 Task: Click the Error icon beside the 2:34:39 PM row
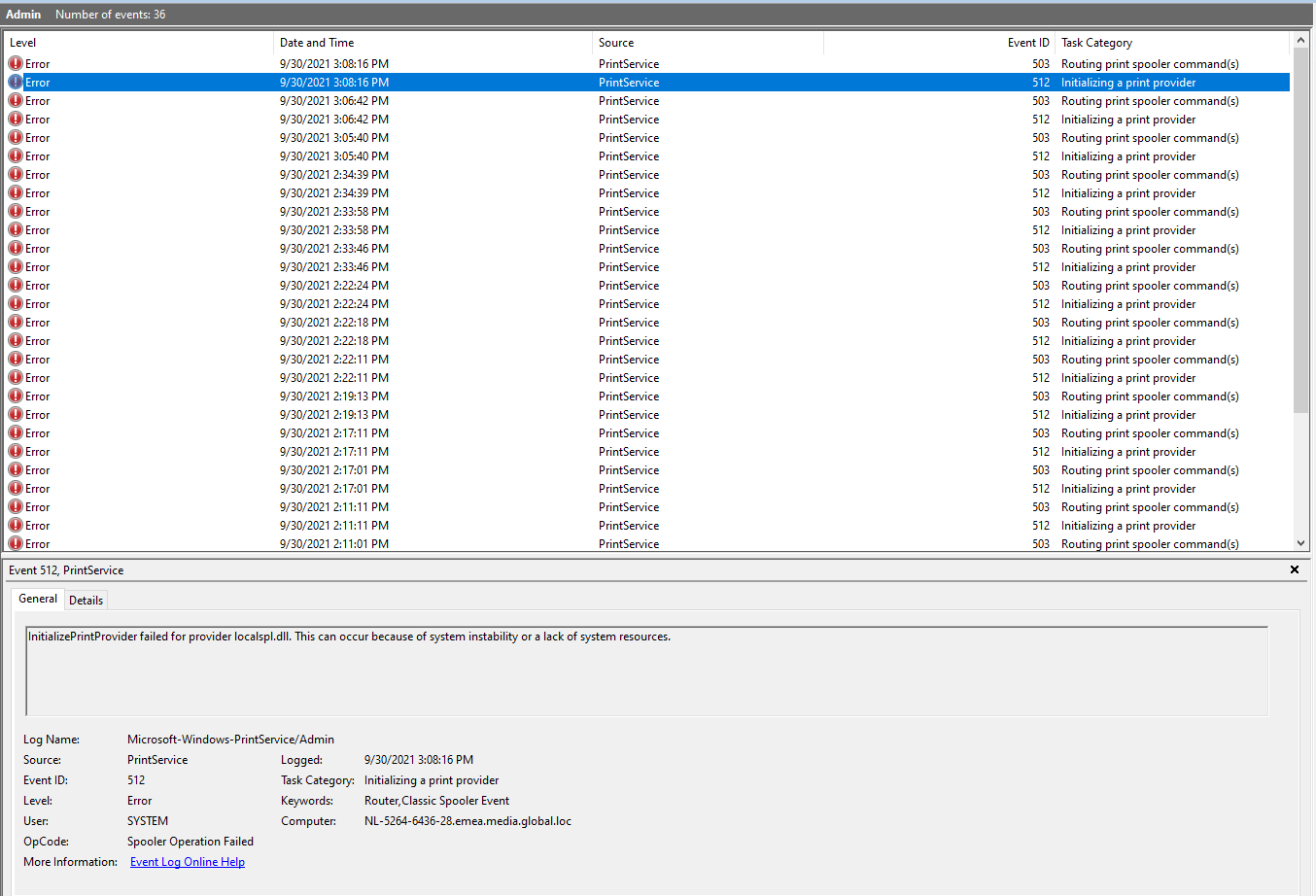point(14,174)
